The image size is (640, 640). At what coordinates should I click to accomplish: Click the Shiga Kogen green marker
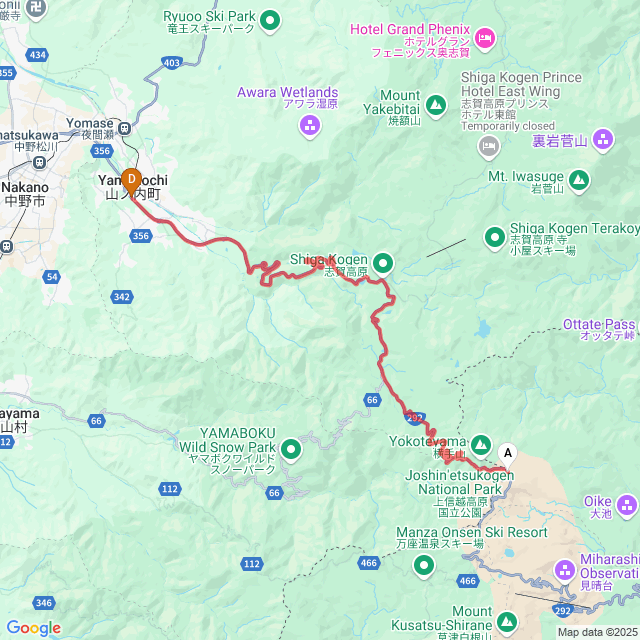pyautogui.click(x=382, y=264)
